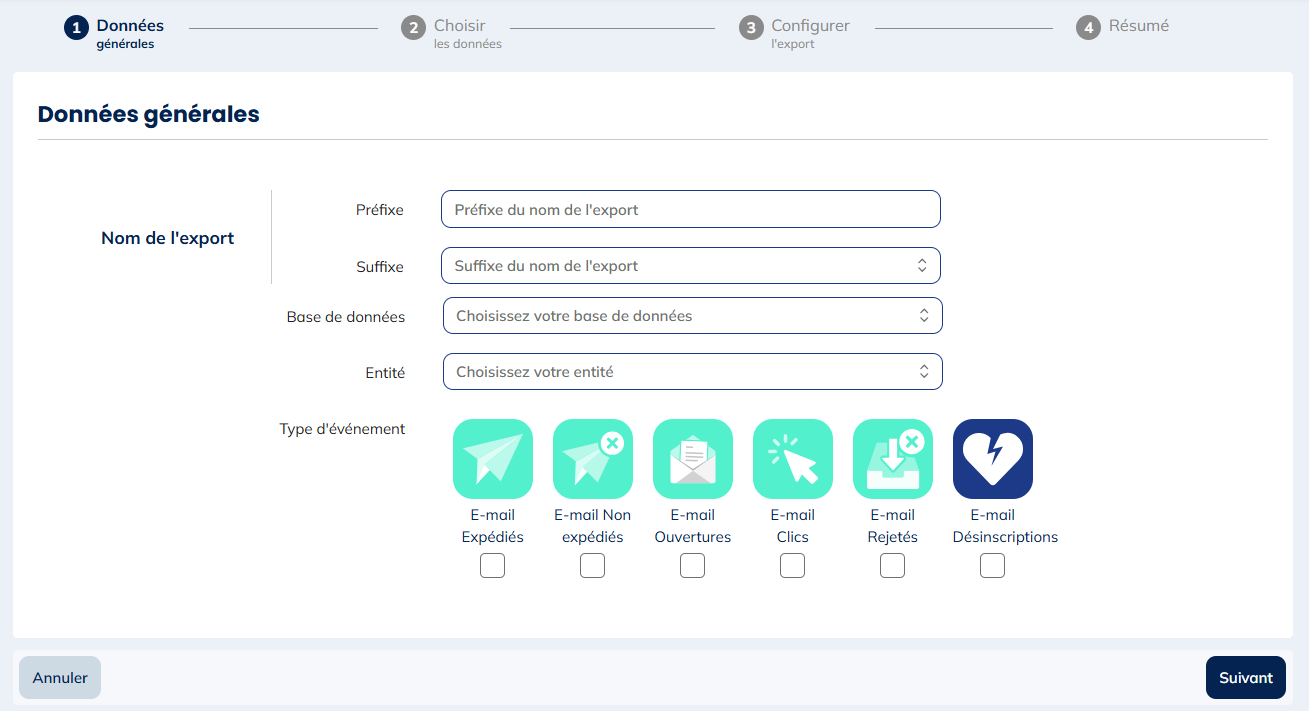Screen dimensions: 1309x711
Task: Click the step 4 number circle
Action: tap(1088, 28)
